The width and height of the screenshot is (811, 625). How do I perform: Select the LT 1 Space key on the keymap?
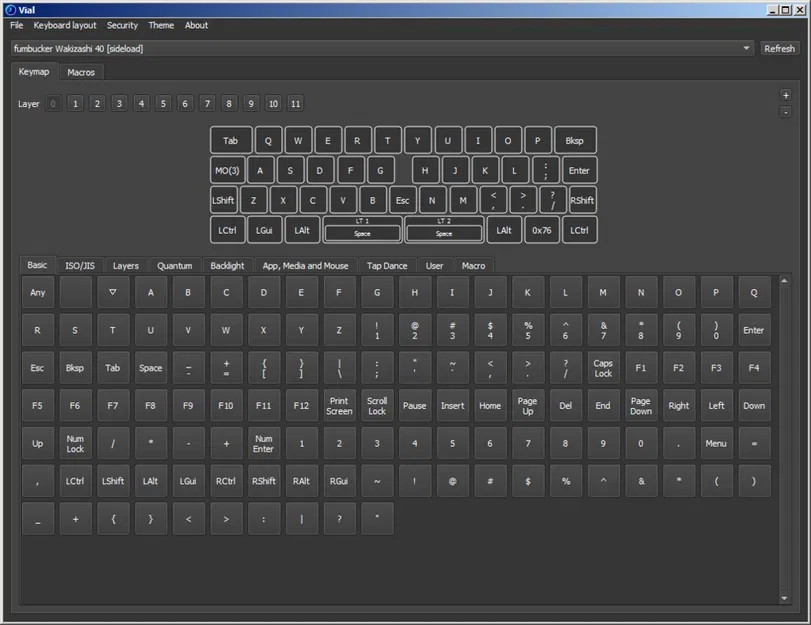pos(361,230)
